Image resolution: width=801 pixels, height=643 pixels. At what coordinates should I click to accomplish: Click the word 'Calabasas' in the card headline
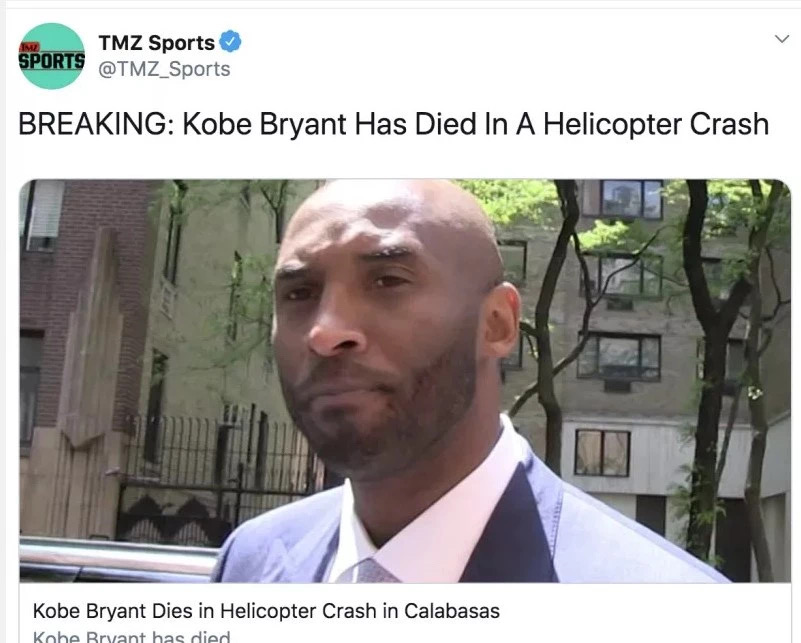coord(452,611)
